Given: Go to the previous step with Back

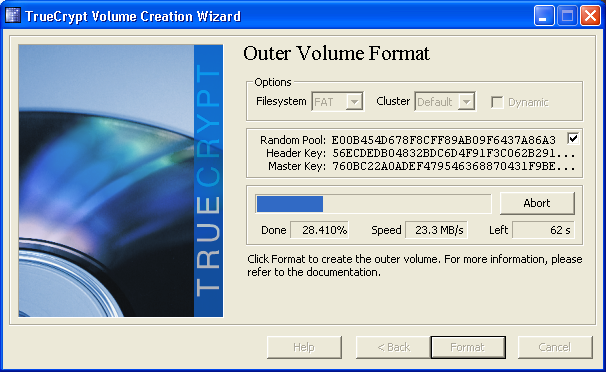Looking at the screenshot, I should (x=393, y=347).
